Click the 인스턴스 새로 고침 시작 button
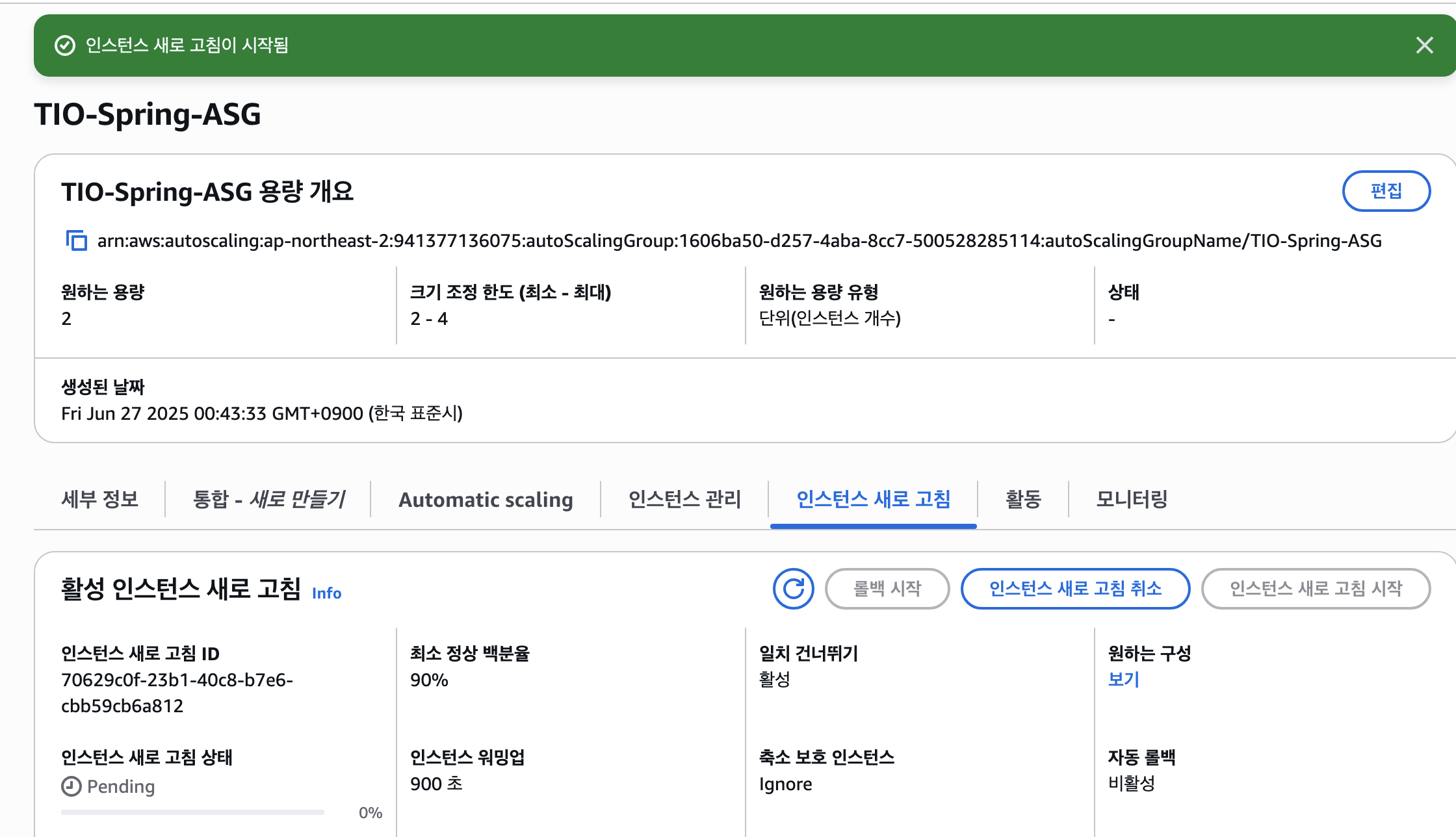The width and height of the screenshot is (1456, 837). (1316, 589)
